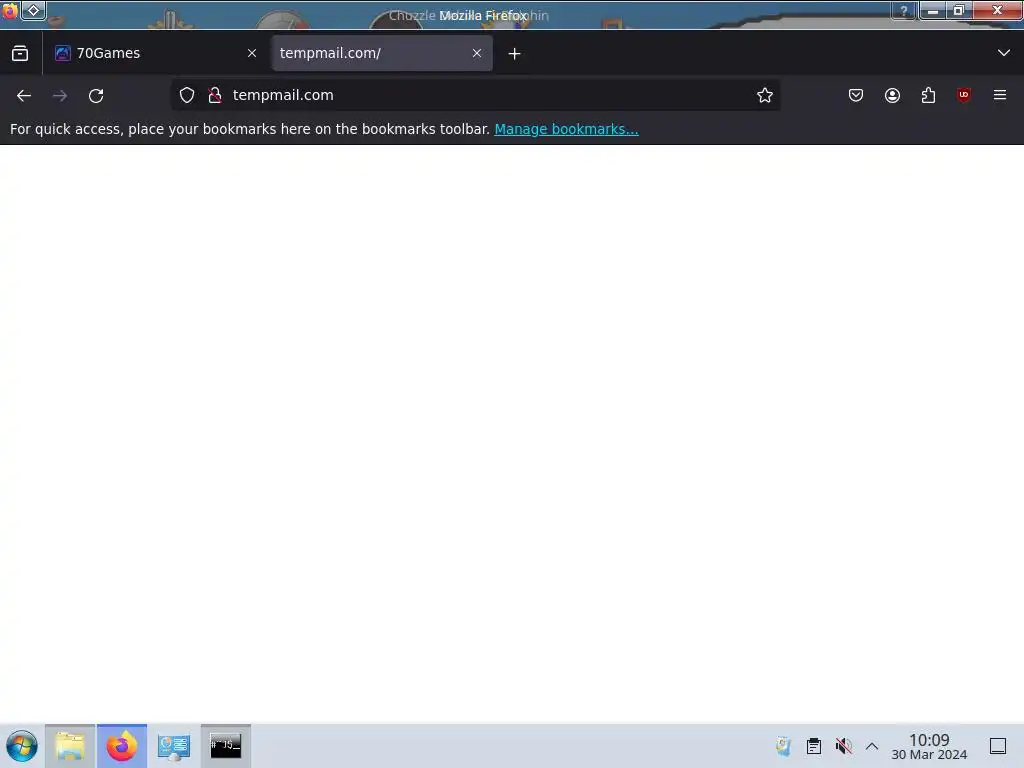Close the tempmail.com/ tab
Viewport: 1024px width, 768px height.
477,53
